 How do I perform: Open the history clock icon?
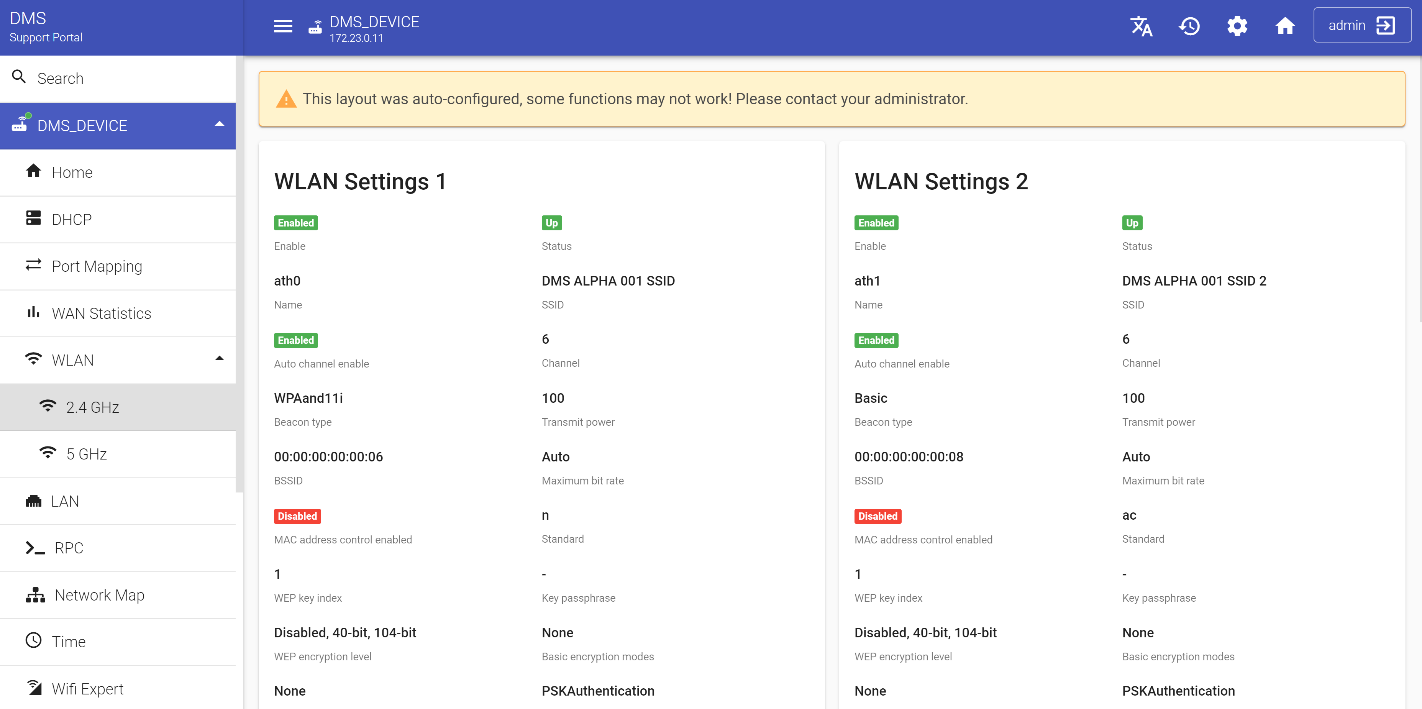pyautogui.click(x=1189, y=27)
